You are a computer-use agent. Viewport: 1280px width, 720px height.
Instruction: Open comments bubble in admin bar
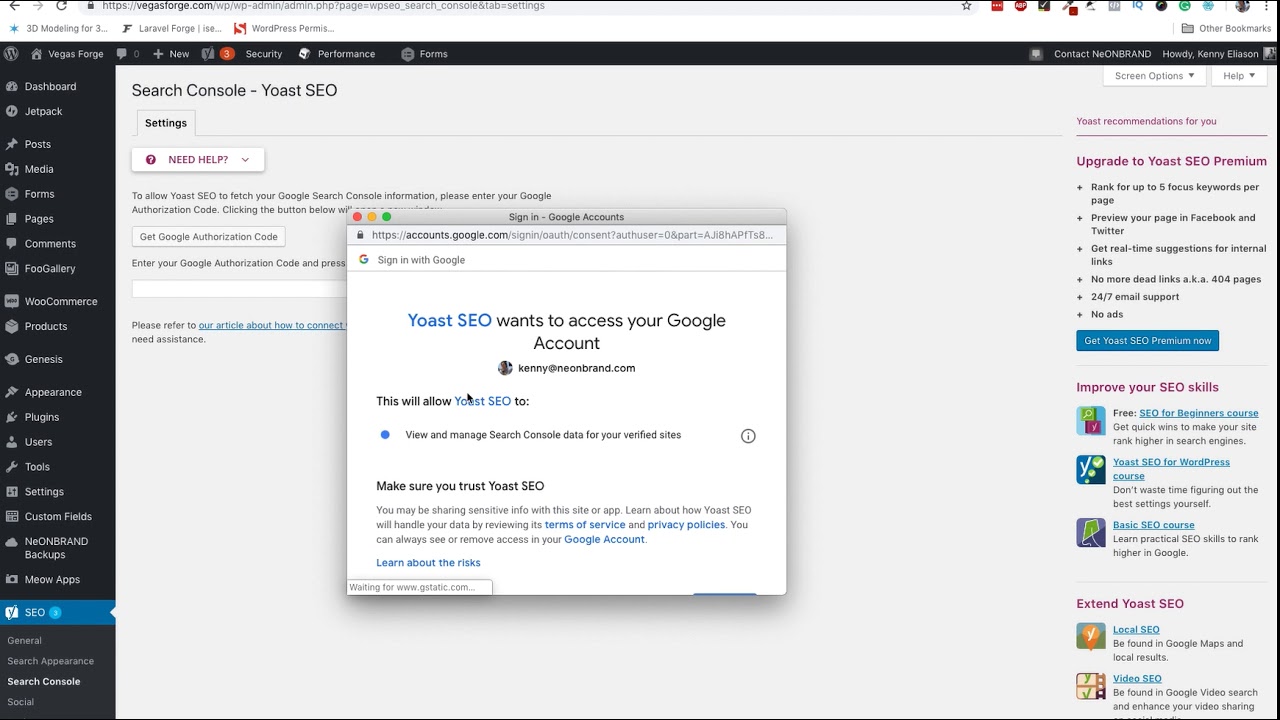(x=128, y=54)
